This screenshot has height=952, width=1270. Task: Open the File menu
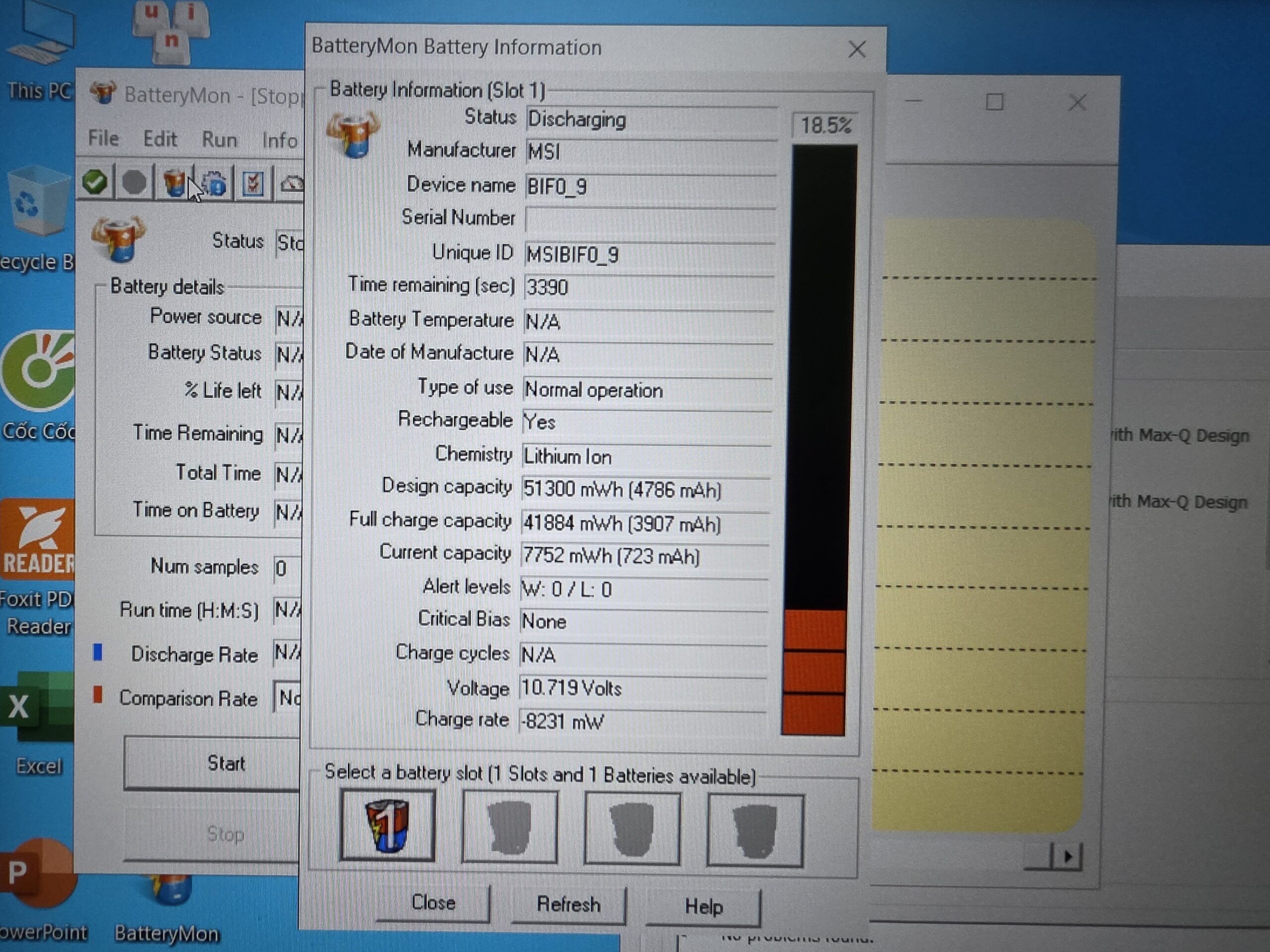[103, 138]
